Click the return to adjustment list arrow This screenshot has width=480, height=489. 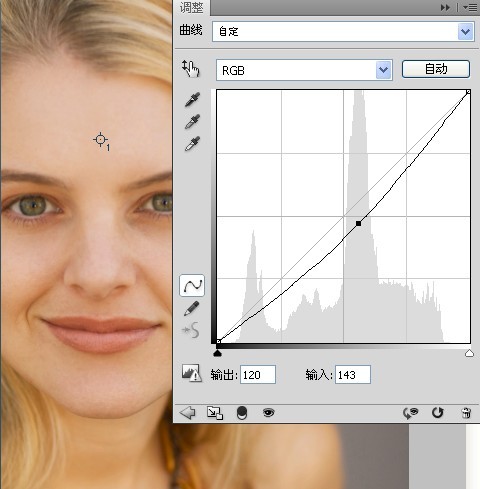(x=187, y=413)
